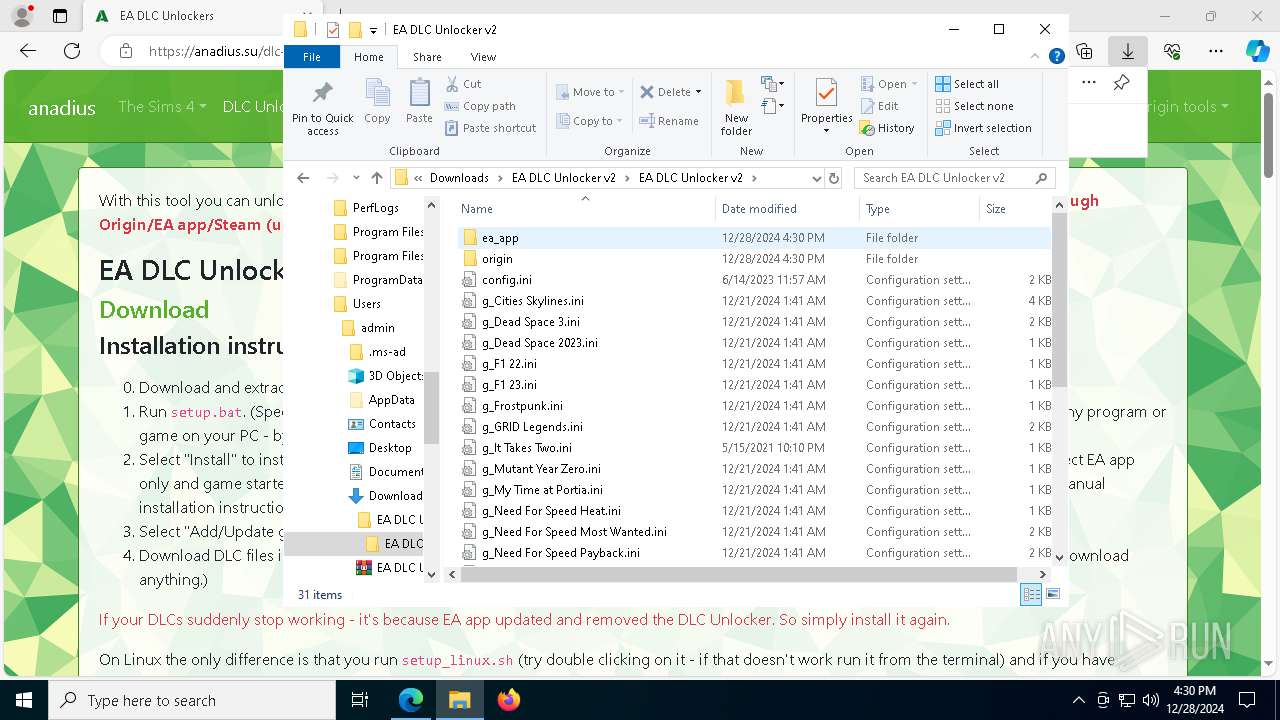Open the Quick Access Toolbar customize dropdown
This screenshot has height=720, width=1280.
(x=374, y=30)
